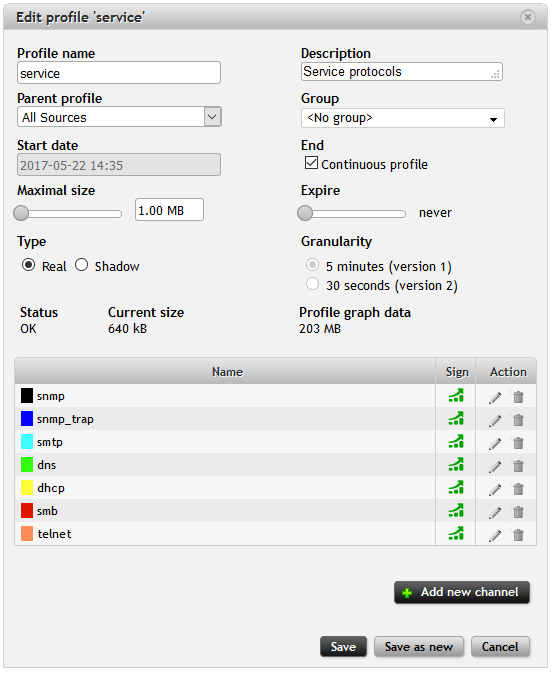This screenshot has width=552, height=673.
Task: Select the Real type radio button
Action: [x=28, y=265]
